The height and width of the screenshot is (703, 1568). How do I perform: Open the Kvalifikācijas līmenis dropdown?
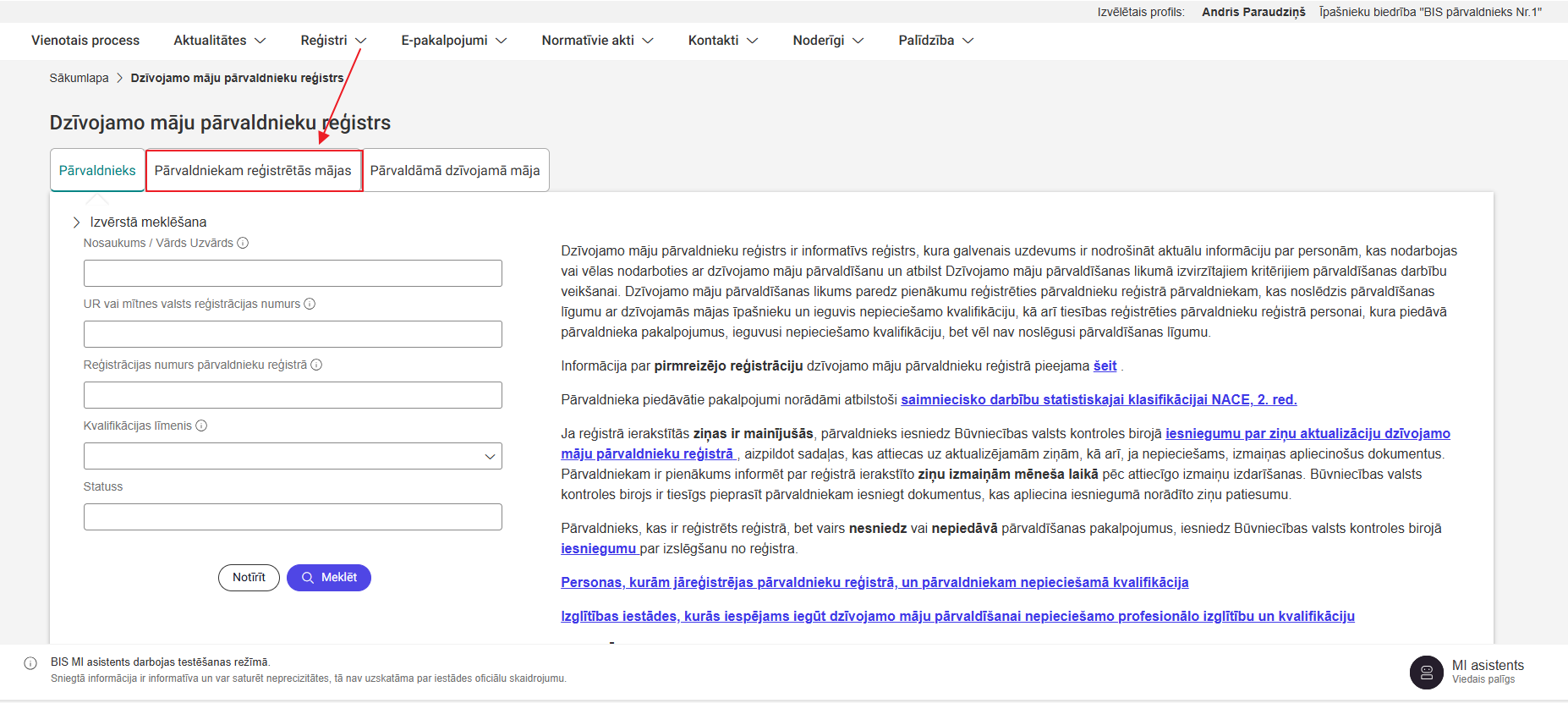[x=293, y=456]
